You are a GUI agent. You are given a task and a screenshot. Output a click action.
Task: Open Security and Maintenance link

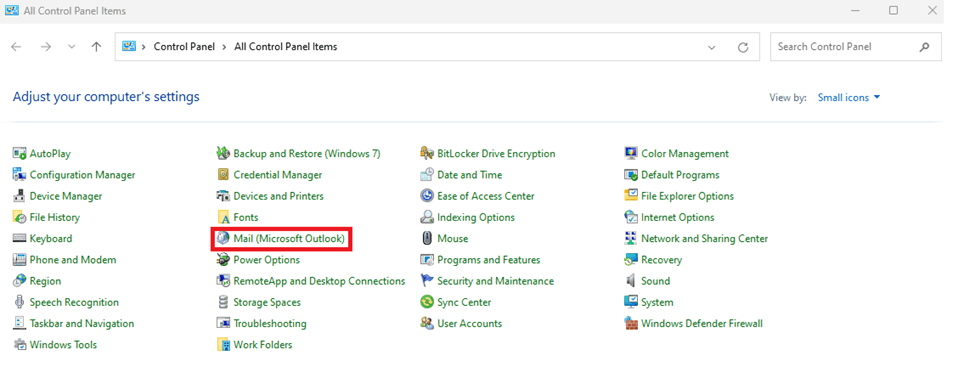click(496, 281)
